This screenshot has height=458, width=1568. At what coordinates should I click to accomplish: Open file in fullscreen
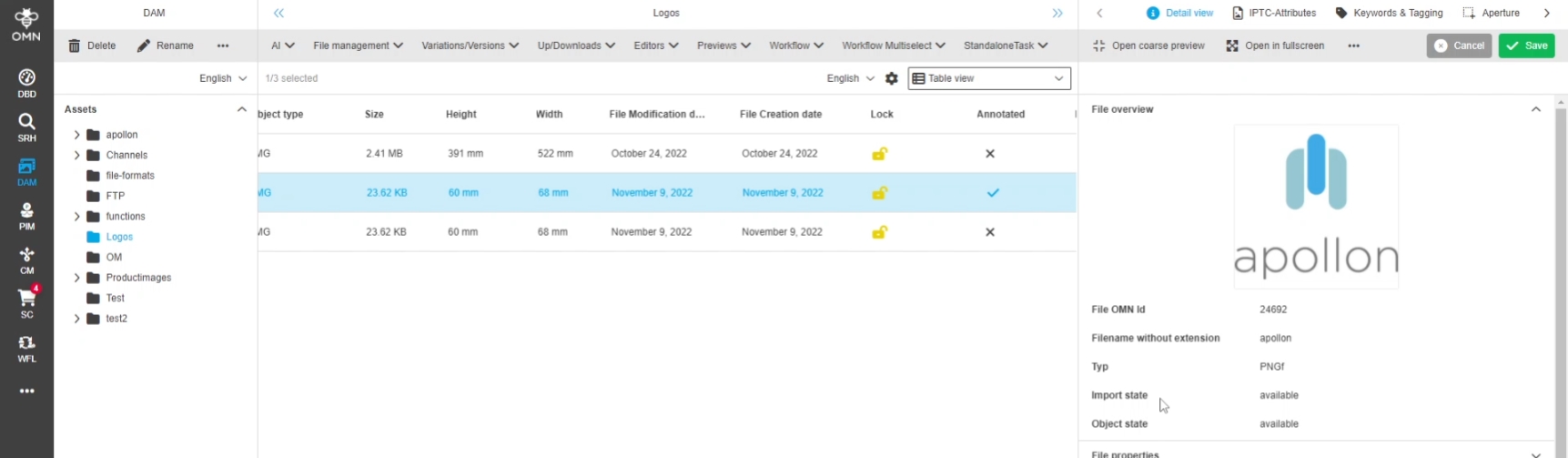tap(1274, 46)
